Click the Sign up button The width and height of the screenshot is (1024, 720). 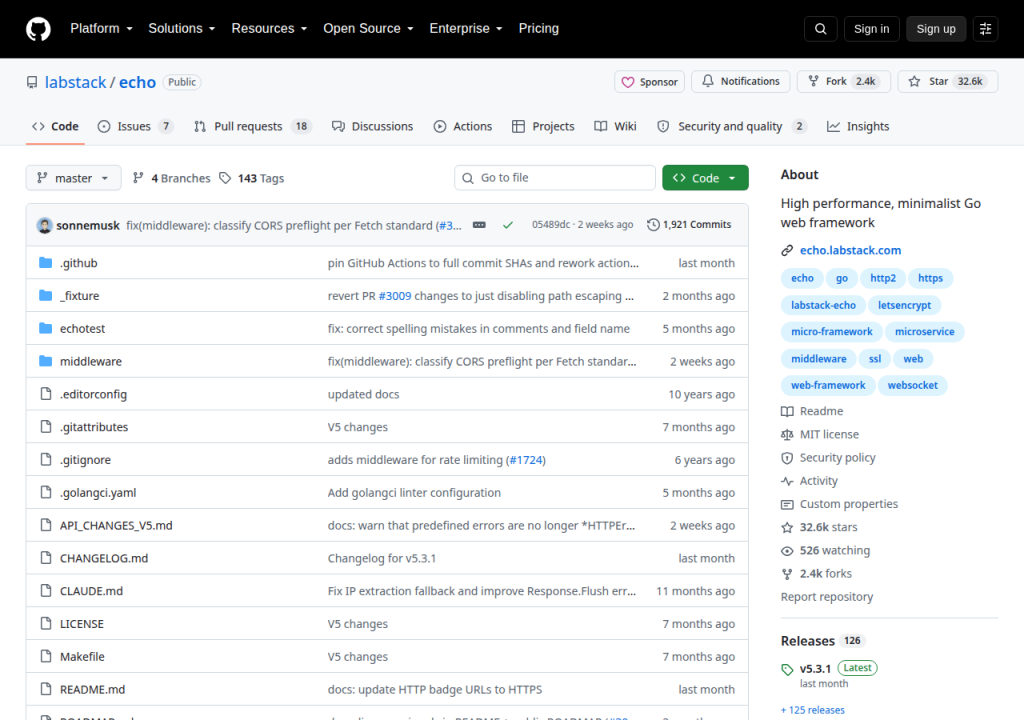tap(935, 29)
